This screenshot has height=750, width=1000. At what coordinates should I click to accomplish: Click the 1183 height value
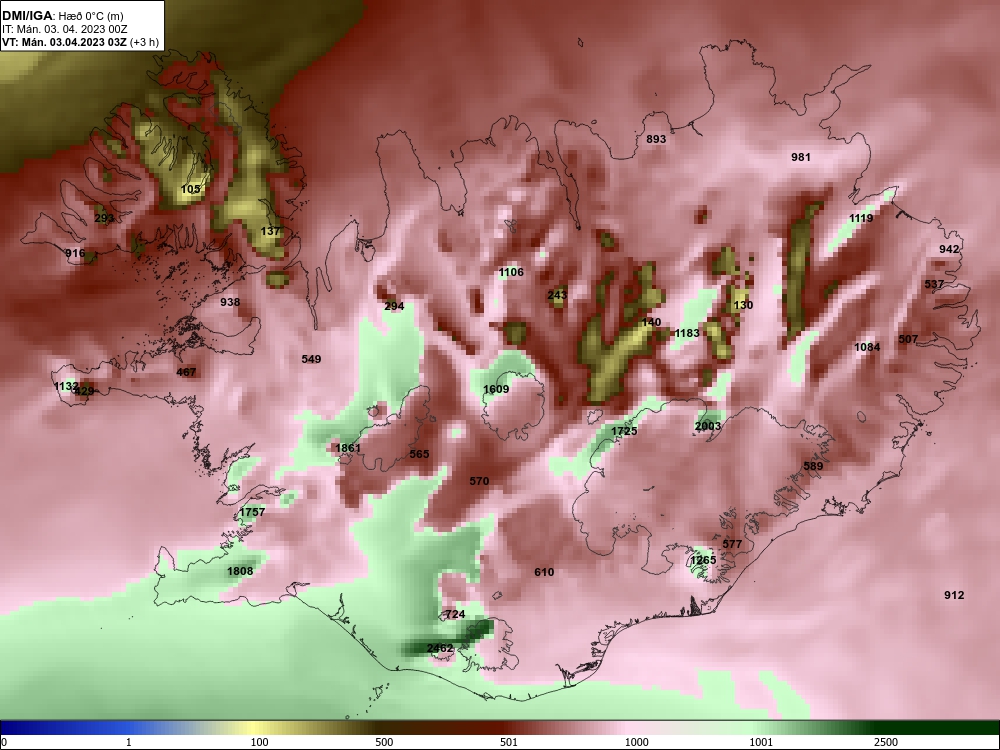coord(687,333)
